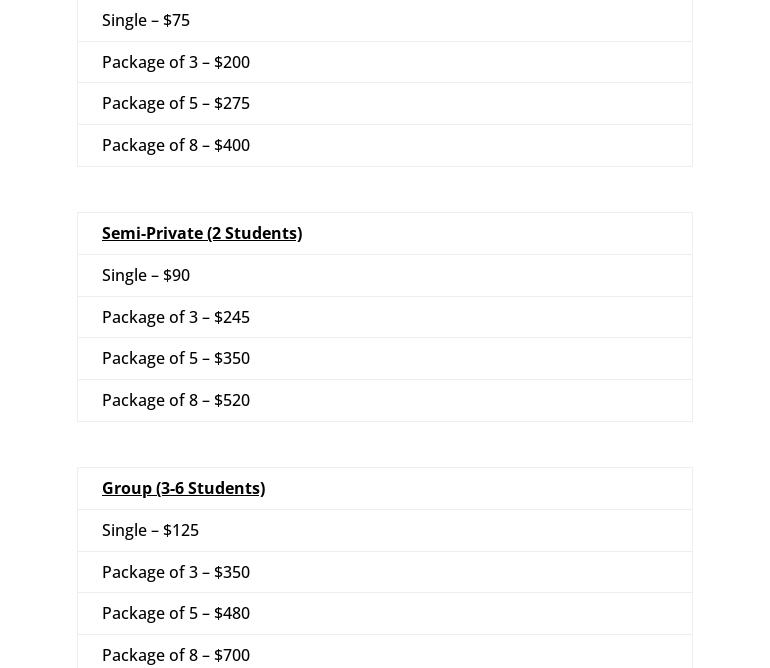Select the Package of 5 – $275 row
770x668 pixels.
tap(385, 104)
